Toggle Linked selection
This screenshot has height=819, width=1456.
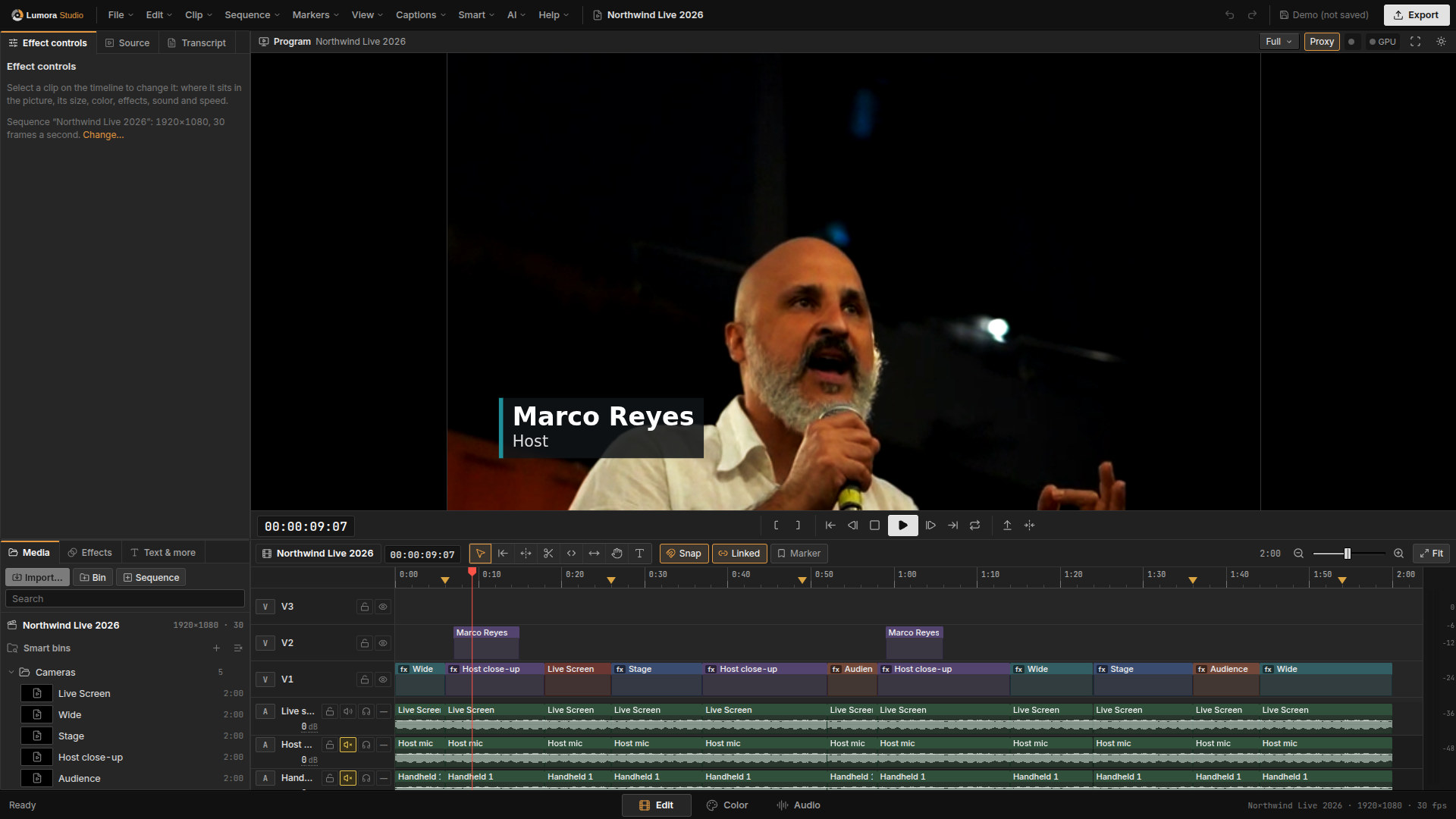pyautogui.click(x=739, y=554)
